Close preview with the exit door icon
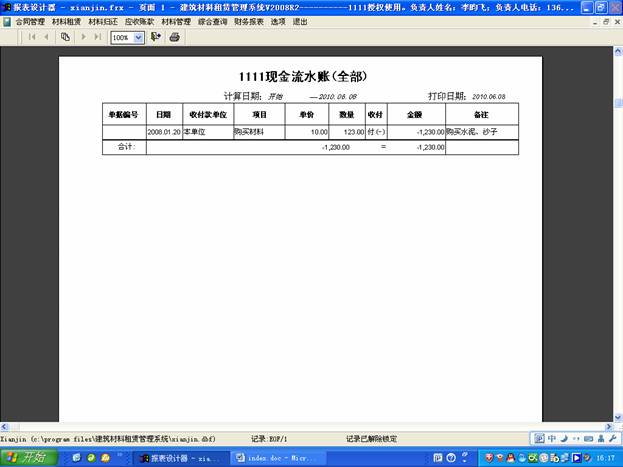The image size is (623, 467). (x=157, y=37)
